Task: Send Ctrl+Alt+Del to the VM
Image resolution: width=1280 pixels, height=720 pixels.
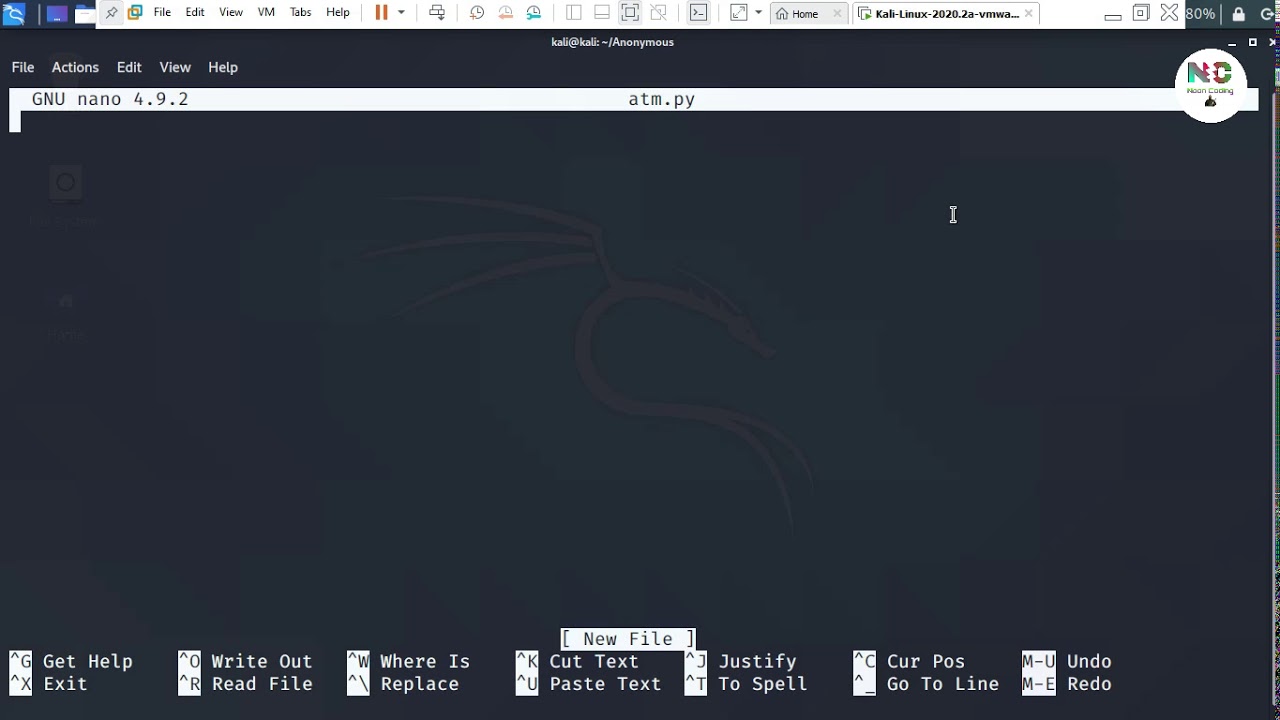Action: [437, 13]
